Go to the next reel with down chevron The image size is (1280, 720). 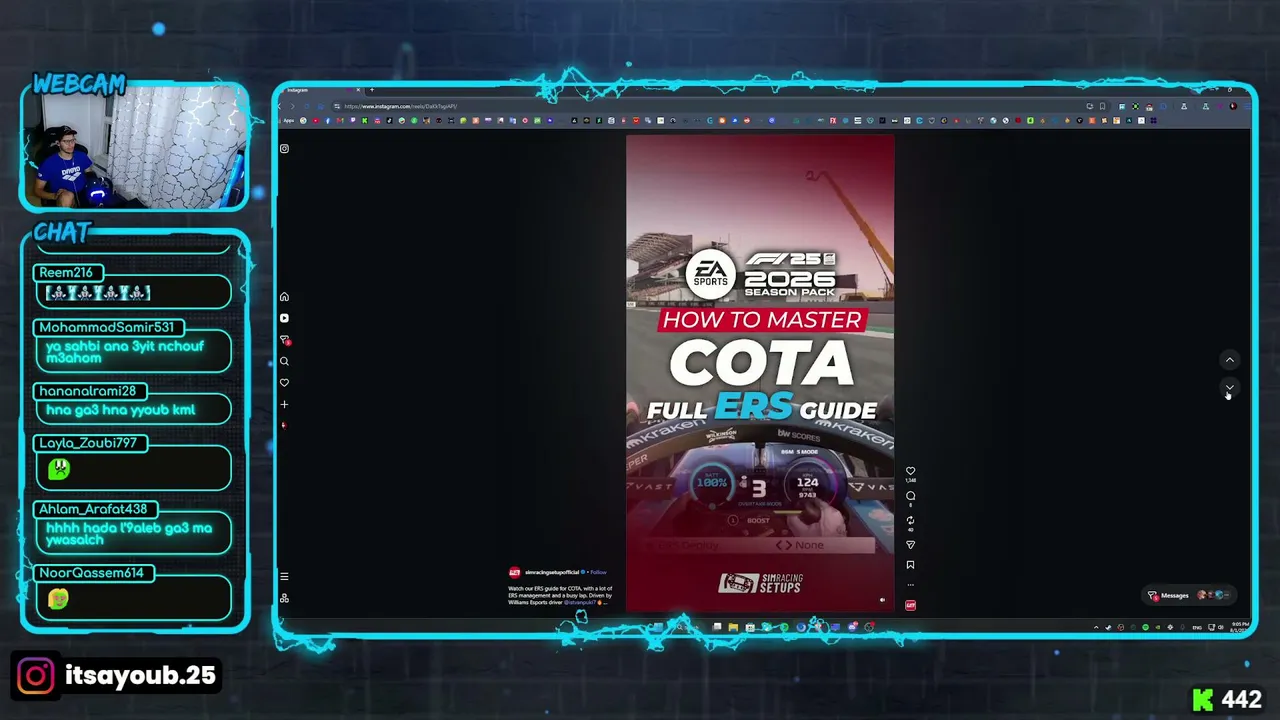coord(1230,387)
